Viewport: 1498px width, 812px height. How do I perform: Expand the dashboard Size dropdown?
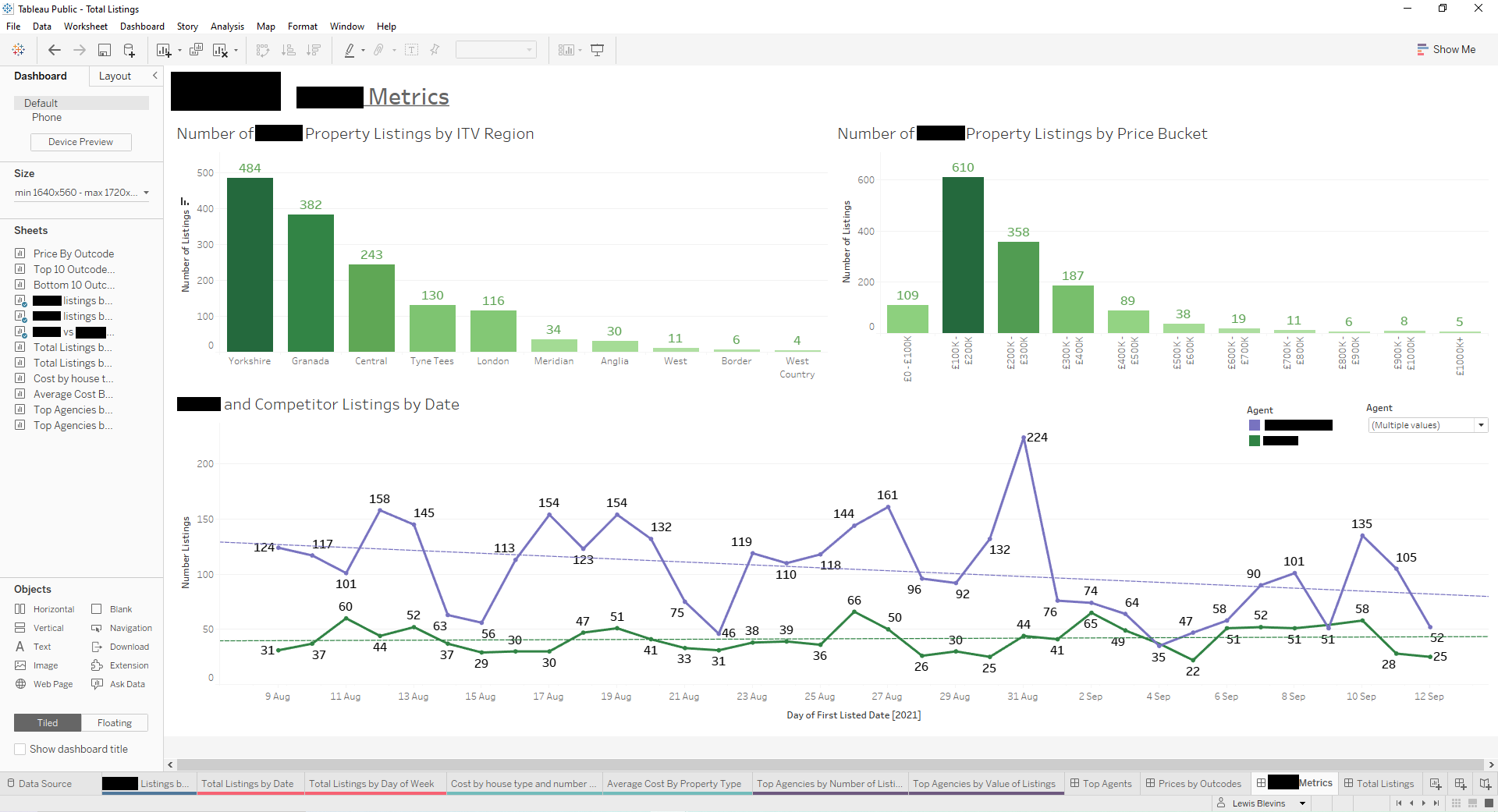point(146,193)
